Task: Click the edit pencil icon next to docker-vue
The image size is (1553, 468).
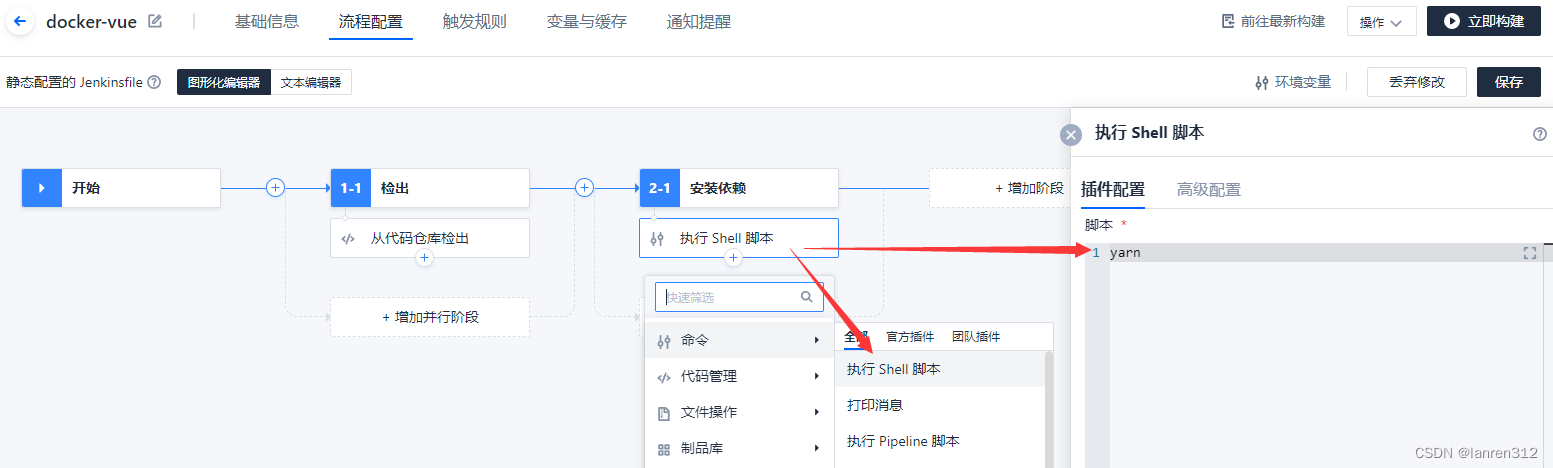Action: tap(155, 21)
